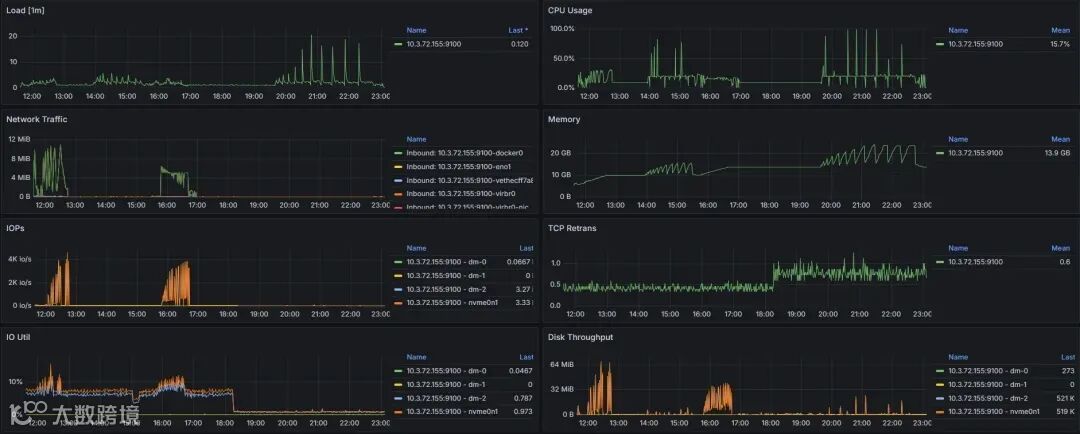Open yellow dm-1 swatch in Disk Throughput legend
The height and width of the screenshot is (434, 1080).
939,384
